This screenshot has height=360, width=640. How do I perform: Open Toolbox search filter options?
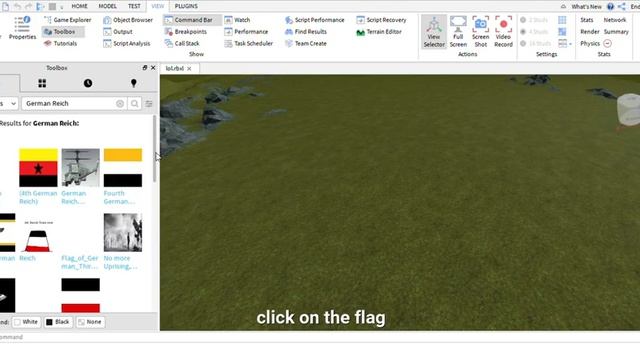pos(149,104)
